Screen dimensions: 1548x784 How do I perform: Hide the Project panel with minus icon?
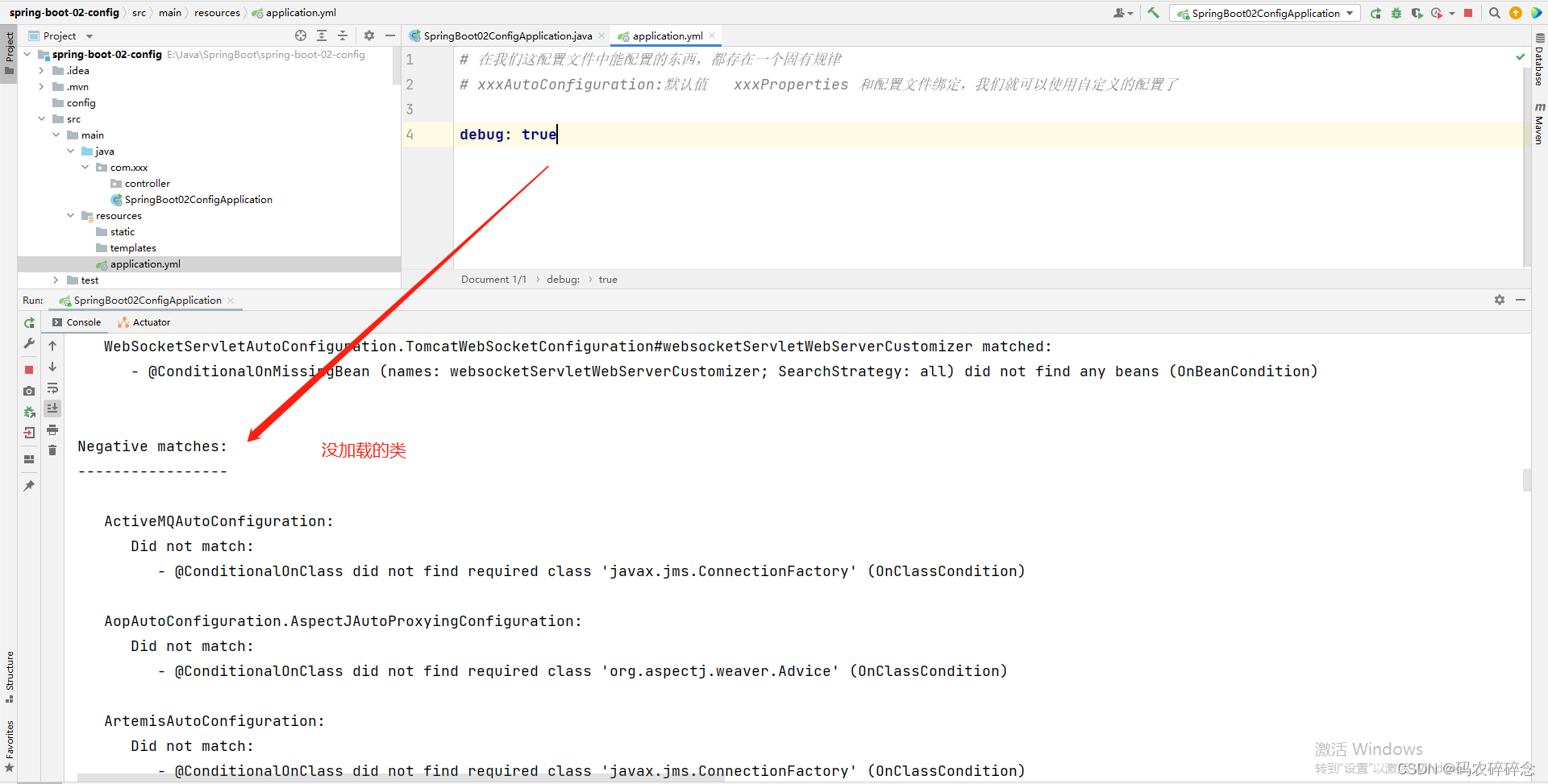[x=390, y=35]
